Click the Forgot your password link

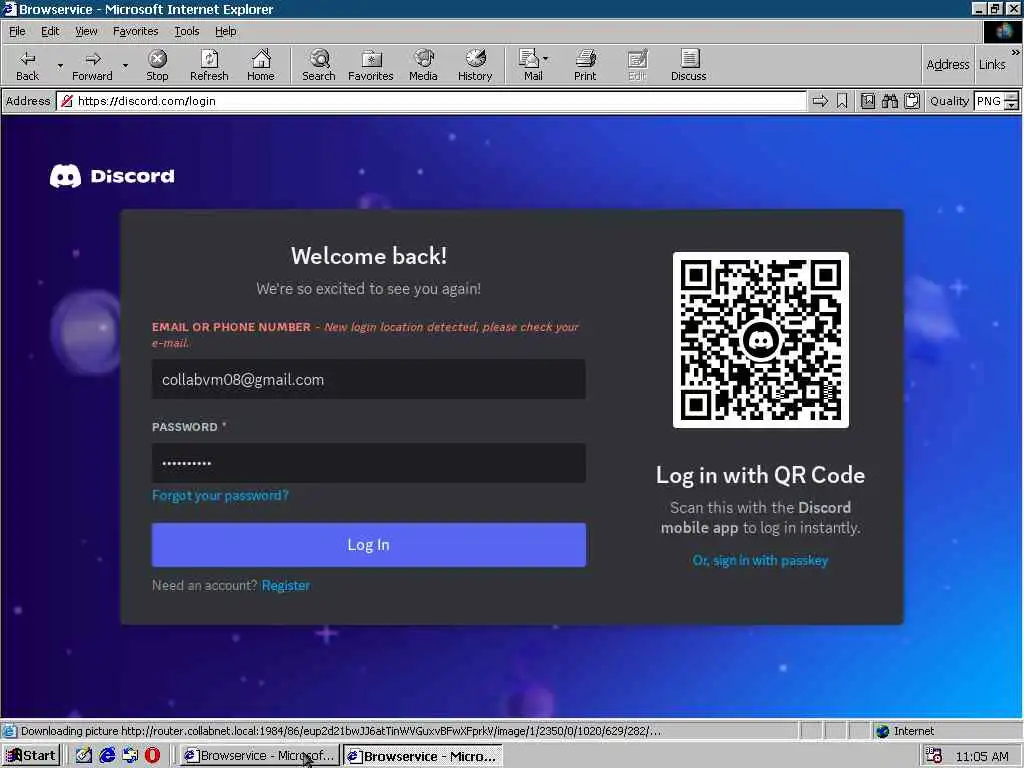point(220,496)
